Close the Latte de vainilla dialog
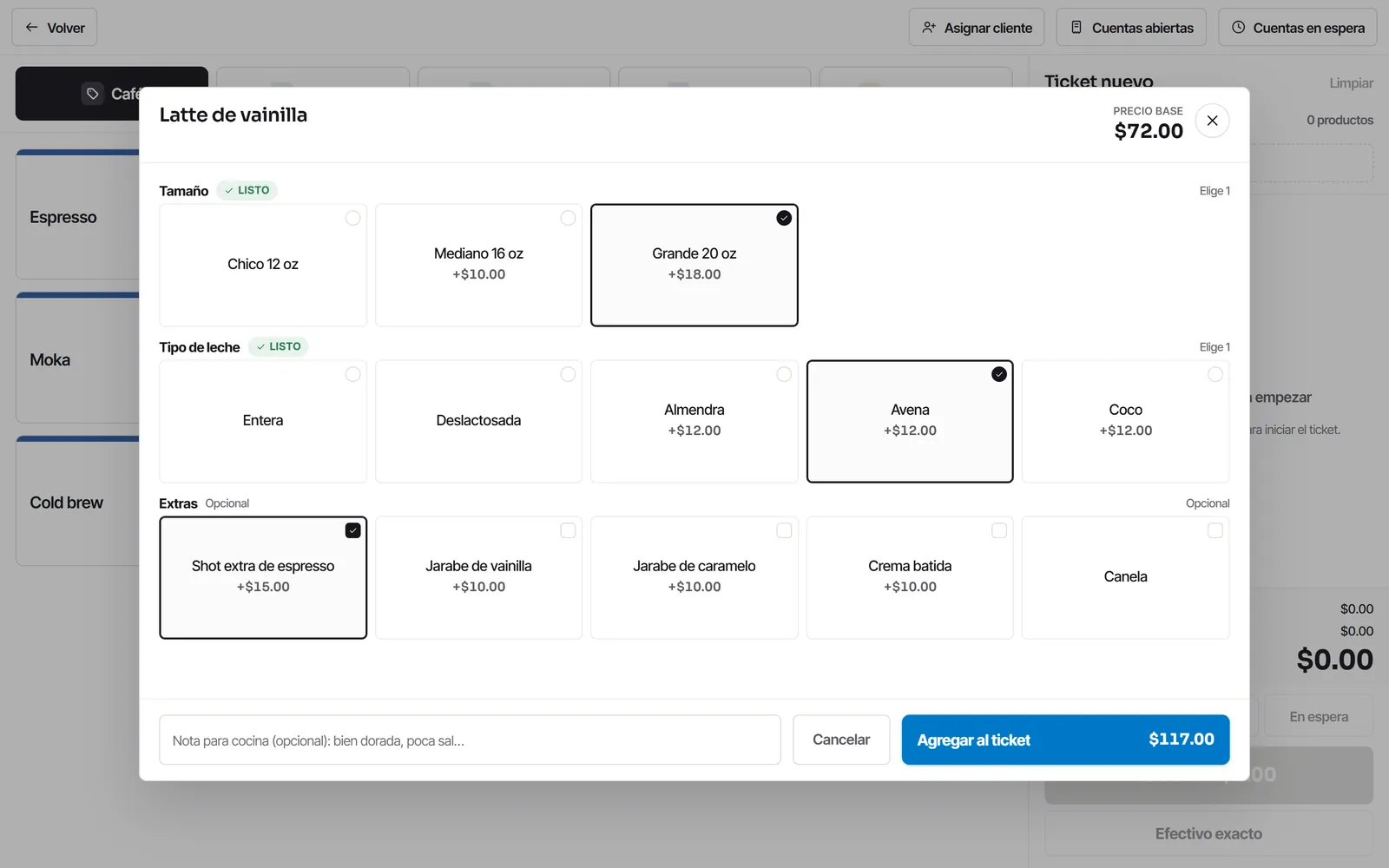Screen dimensions: 1389x868 click(x=1212, y=121)
